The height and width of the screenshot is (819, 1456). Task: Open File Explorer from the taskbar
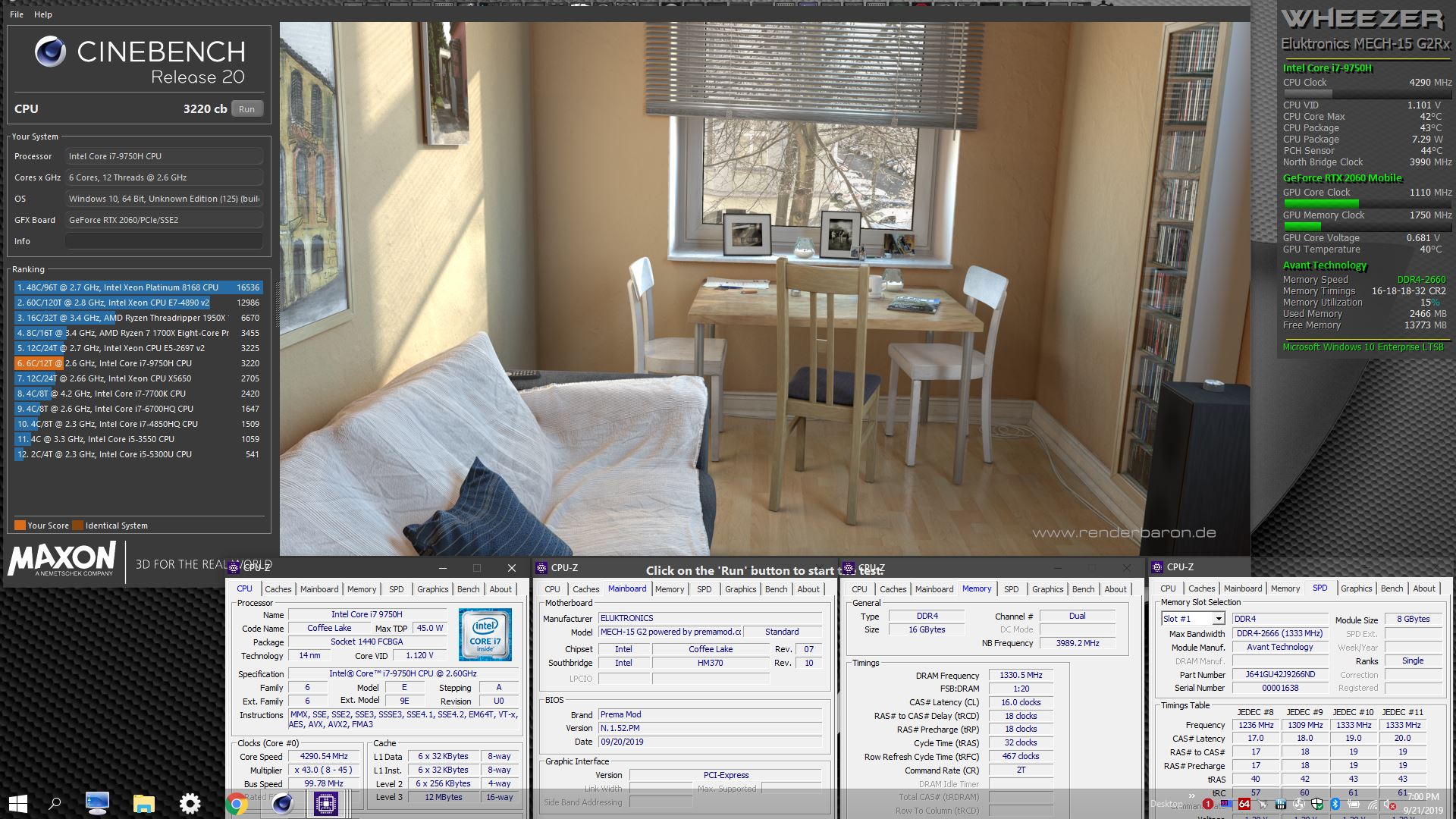tap(143, 803)
